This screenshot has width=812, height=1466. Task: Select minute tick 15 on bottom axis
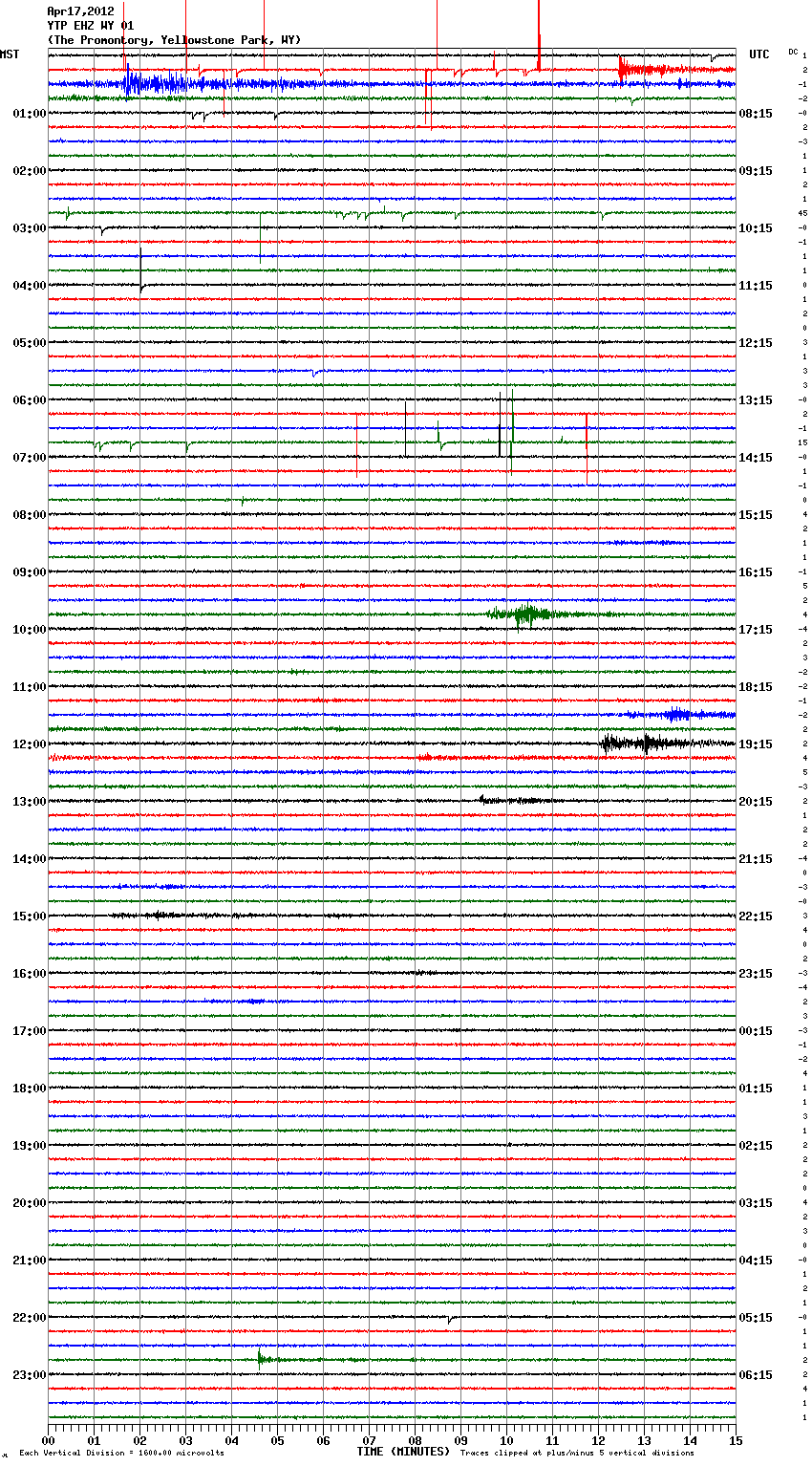[x=736, y=1440]
